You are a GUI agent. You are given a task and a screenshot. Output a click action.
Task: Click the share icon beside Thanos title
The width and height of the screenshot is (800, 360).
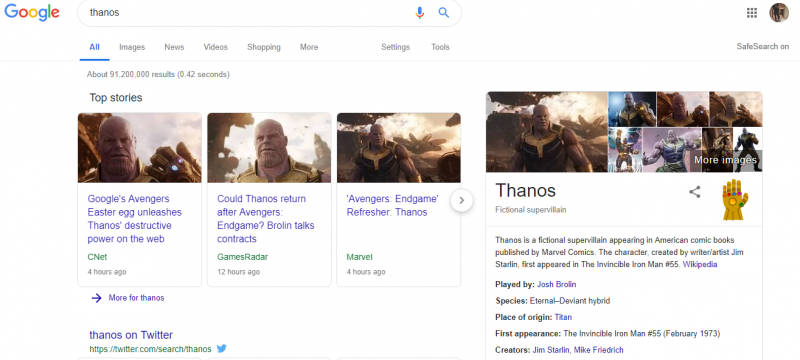click(x=694, y=192)
